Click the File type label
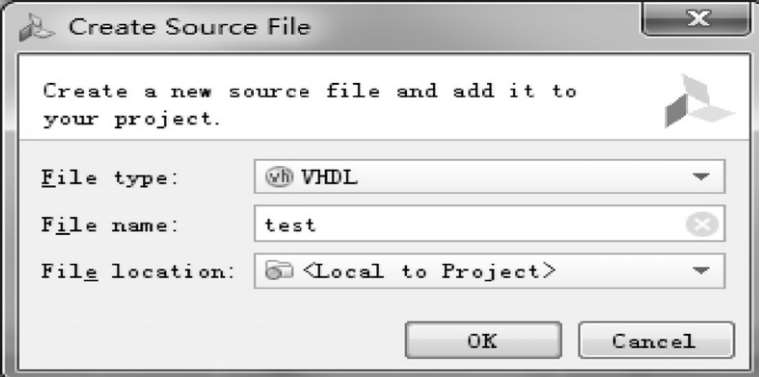The width and height of the screenshot is (768, 377). [110, 177]
